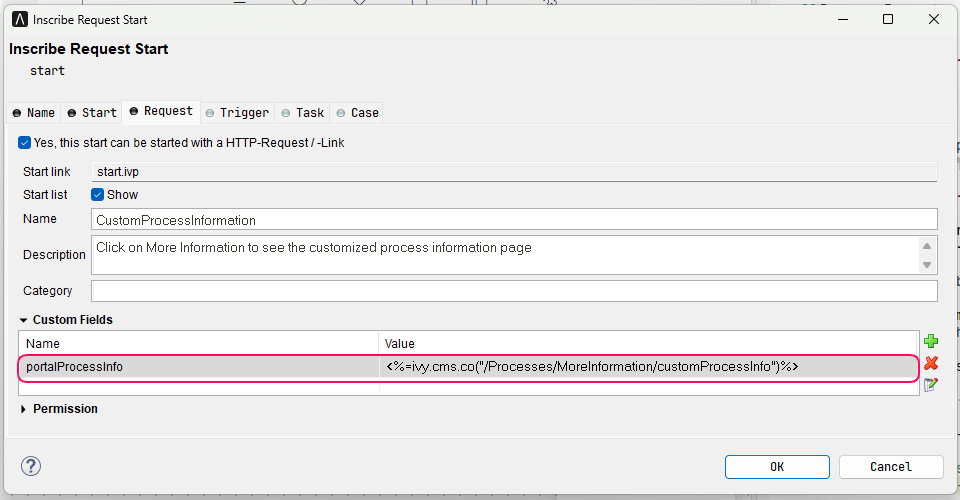
Task: Select the Case tab
Action: 357,113
